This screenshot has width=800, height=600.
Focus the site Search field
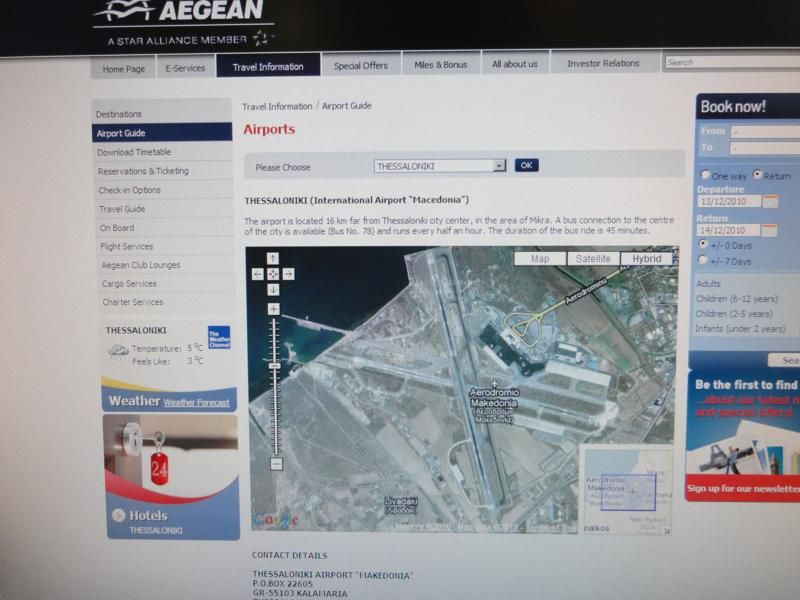click(x=732, y=62)
